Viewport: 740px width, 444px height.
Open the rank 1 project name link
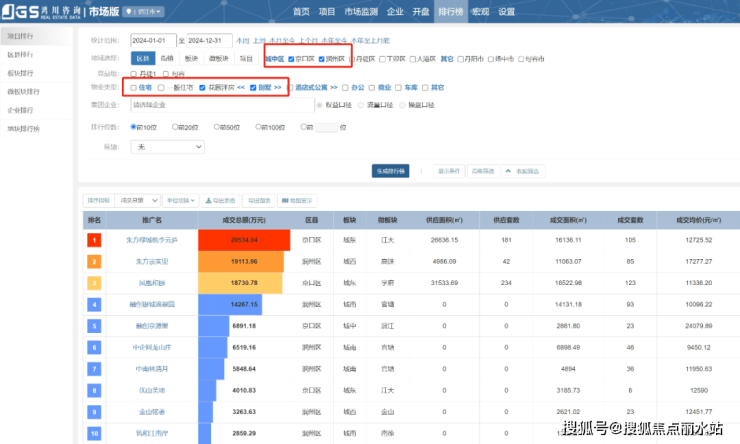151,240
